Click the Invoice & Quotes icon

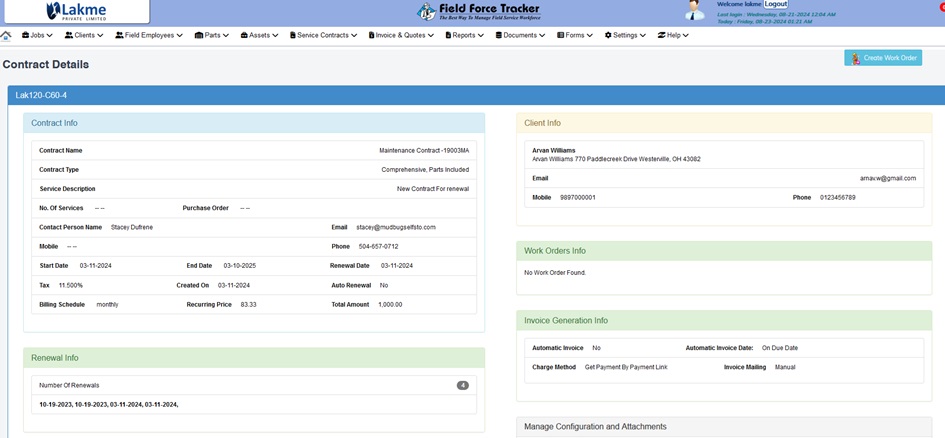pos(371,36)
